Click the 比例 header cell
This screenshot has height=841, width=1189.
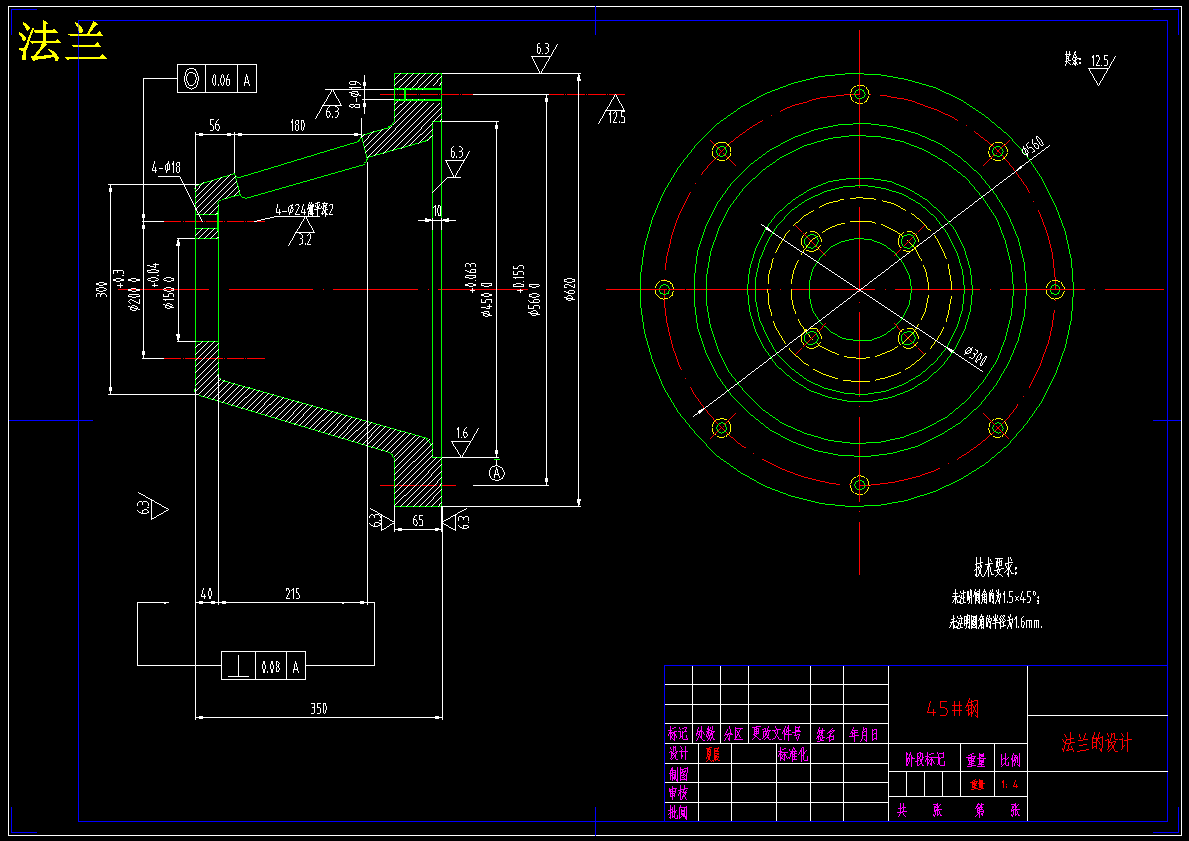[1010, 760]
